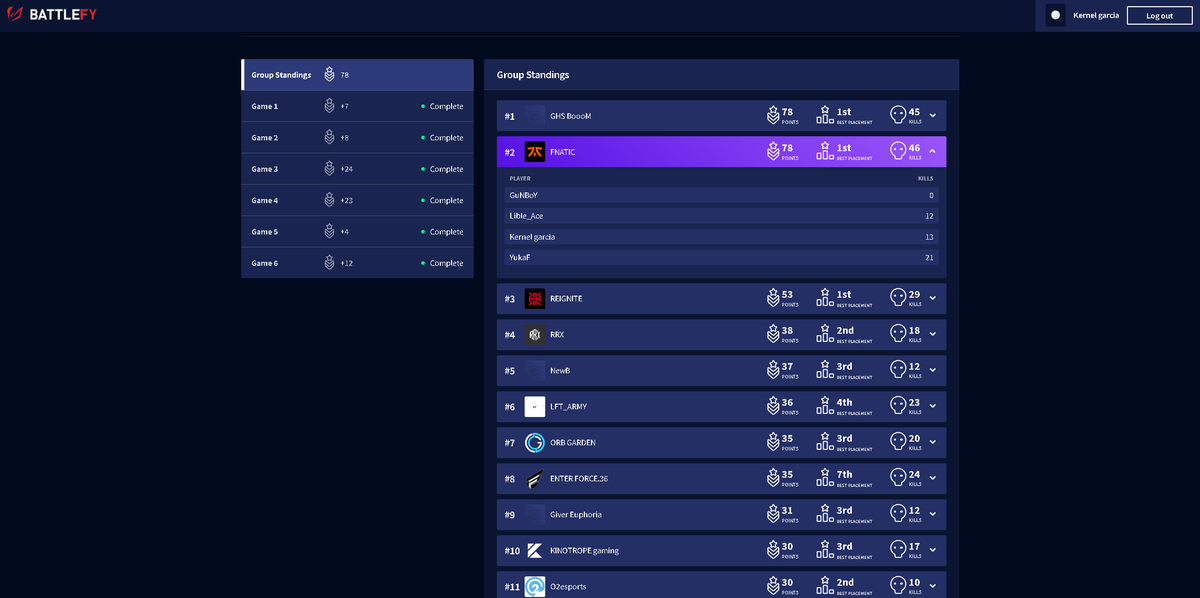
Task: Click the points laurel icon for RRX
Action: tap(773, 334)
